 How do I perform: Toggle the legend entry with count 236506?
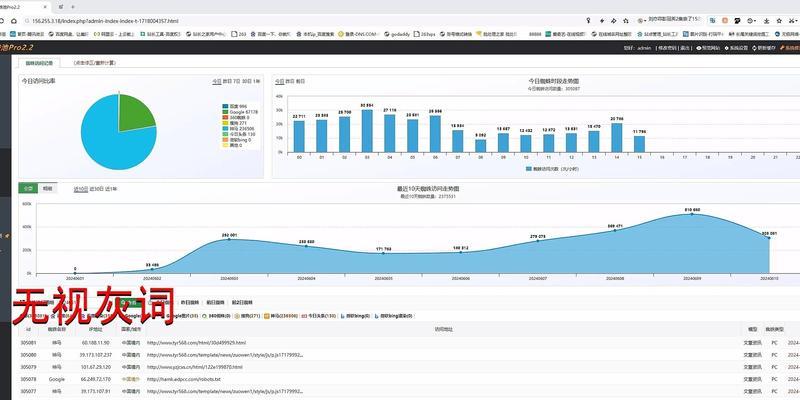[239, 129]
